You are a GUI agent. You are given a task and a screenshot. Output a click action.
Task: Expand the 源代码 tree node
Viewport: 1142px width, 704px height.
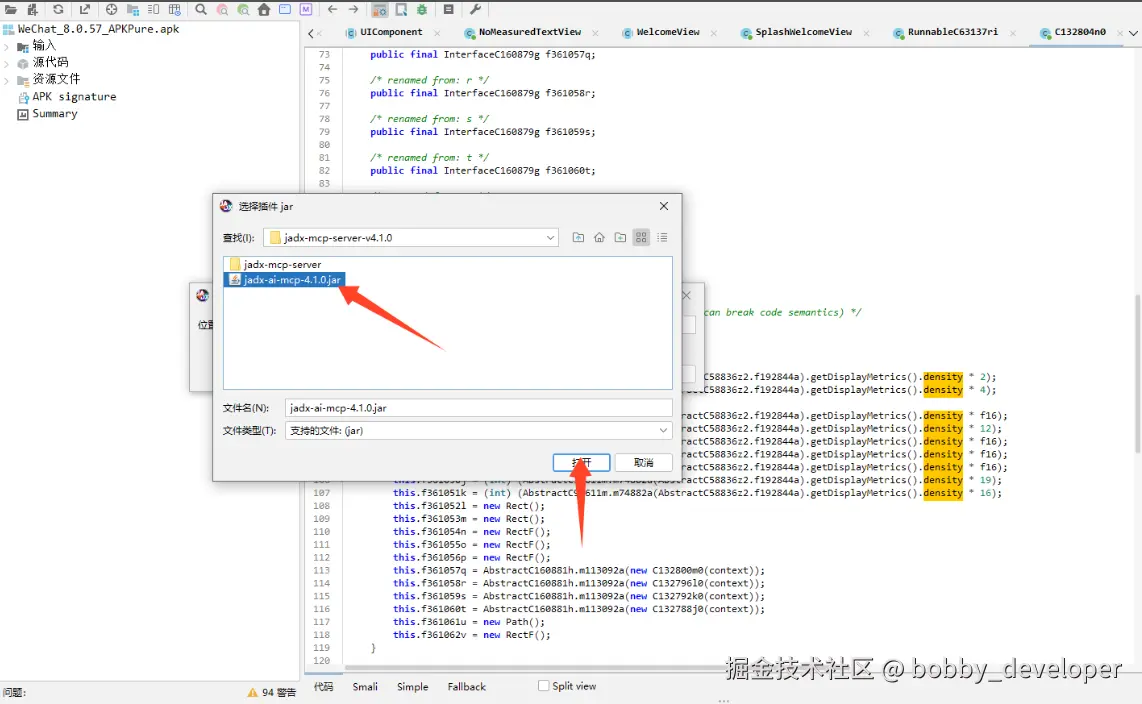[7, 63]
